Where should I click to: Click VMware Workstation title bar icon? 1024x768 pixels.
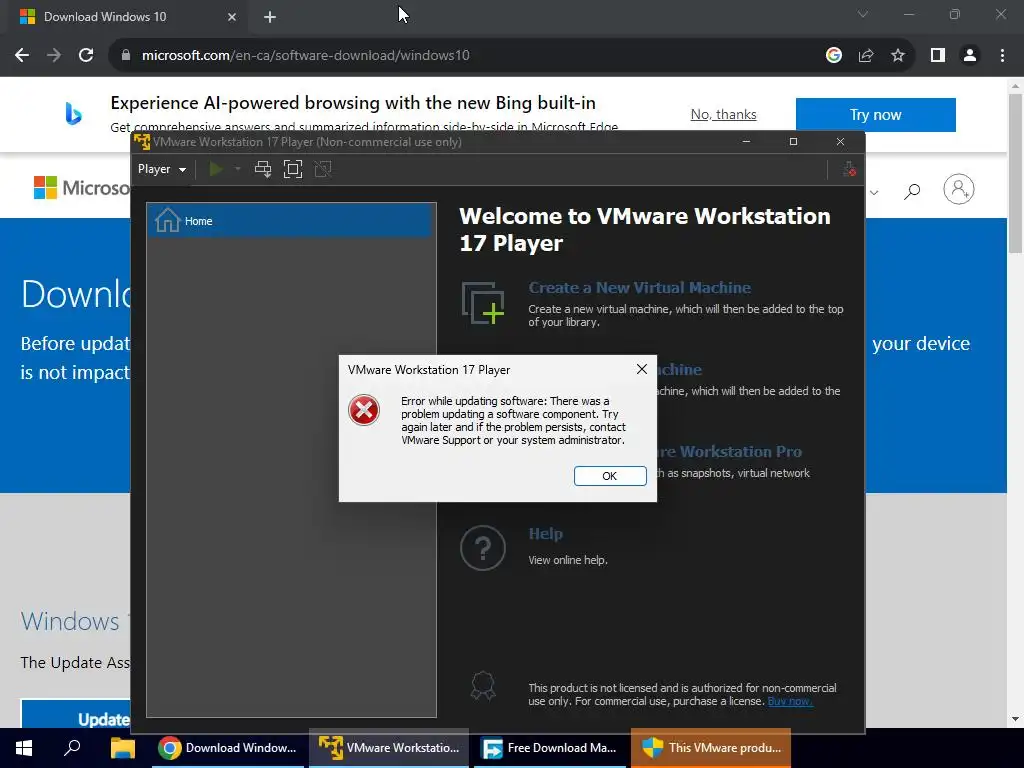coord(142,142)
